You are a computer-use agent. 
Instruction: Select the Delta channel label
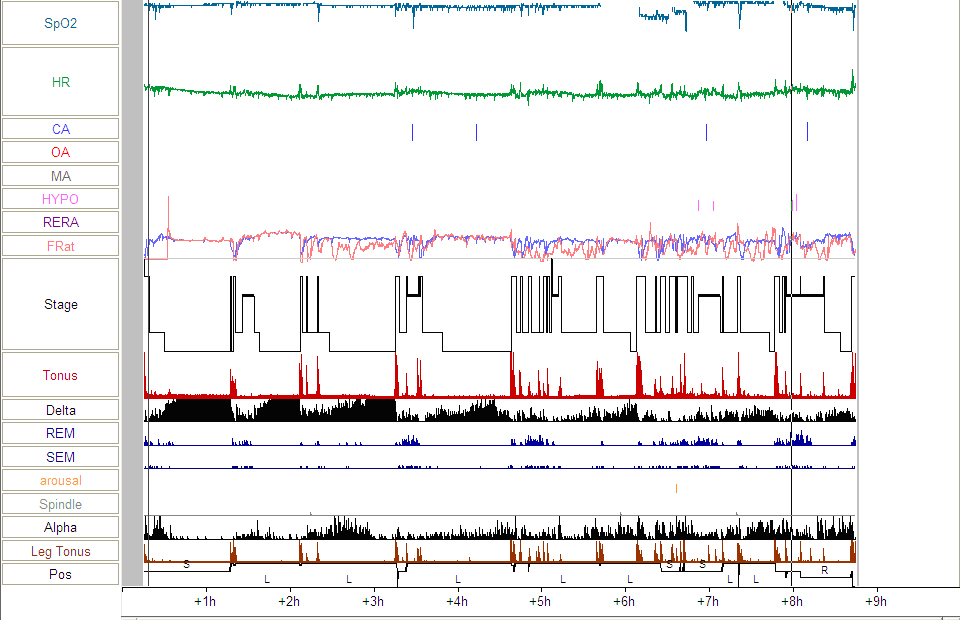point(60,410)
